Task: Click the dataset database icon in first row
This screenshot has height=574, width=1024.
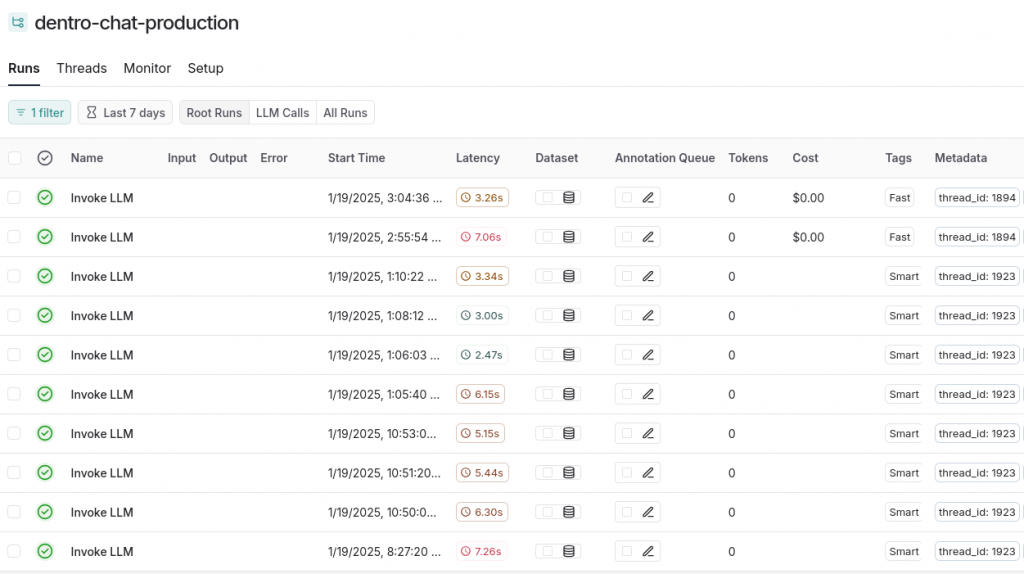Action: click(569, 198)
